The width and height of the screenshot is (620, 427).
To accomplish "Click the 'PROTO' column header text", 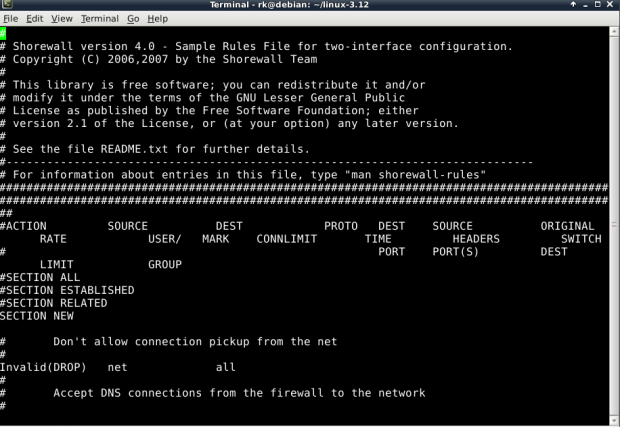I will (341, 226).
